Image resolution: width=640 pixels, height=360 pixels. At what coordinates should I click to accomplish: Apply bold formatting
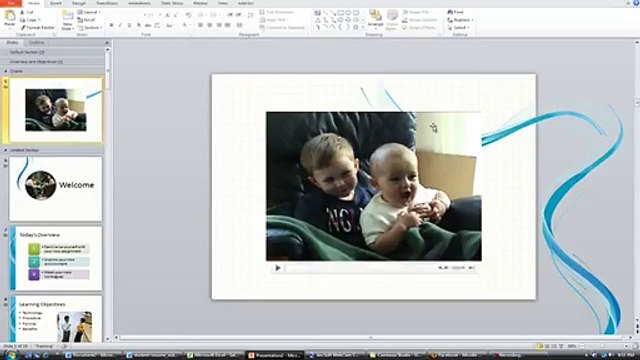111,25
